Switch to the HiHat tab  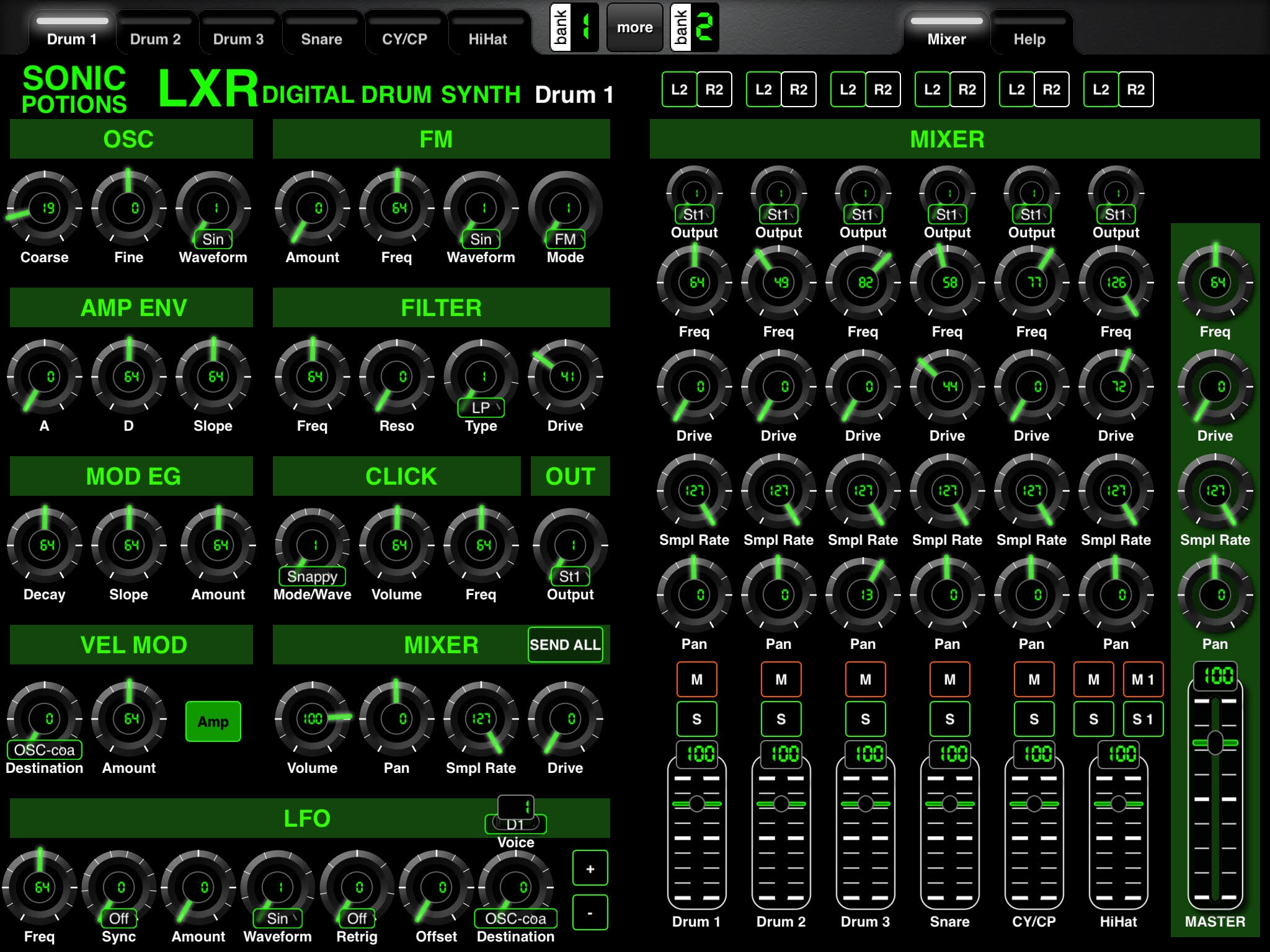coord(488,31)
